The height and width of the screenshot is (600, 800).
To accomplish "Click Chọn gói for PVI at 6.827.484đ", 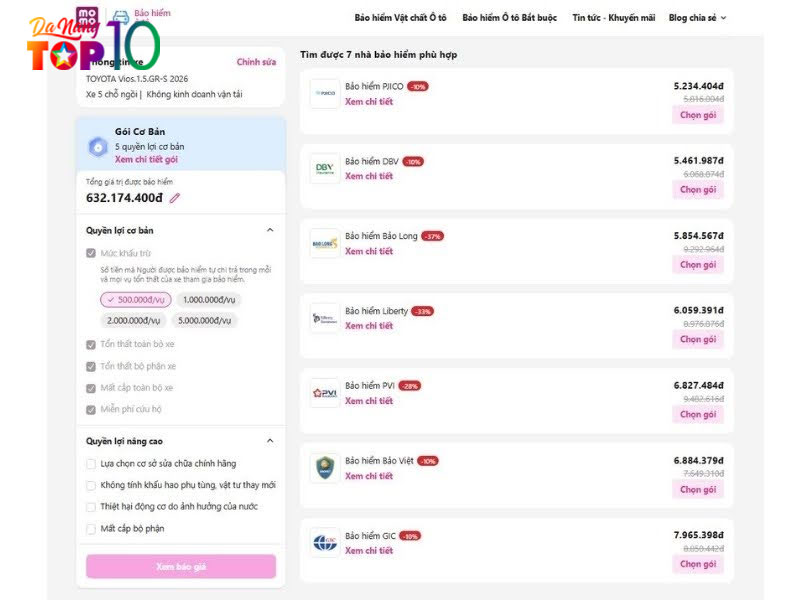I will point(698,415).
